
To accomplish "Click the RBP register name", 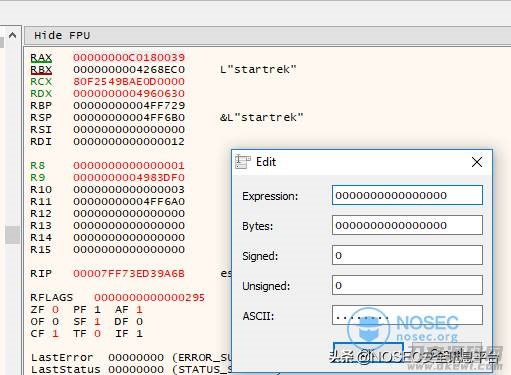I will point(41,105).
